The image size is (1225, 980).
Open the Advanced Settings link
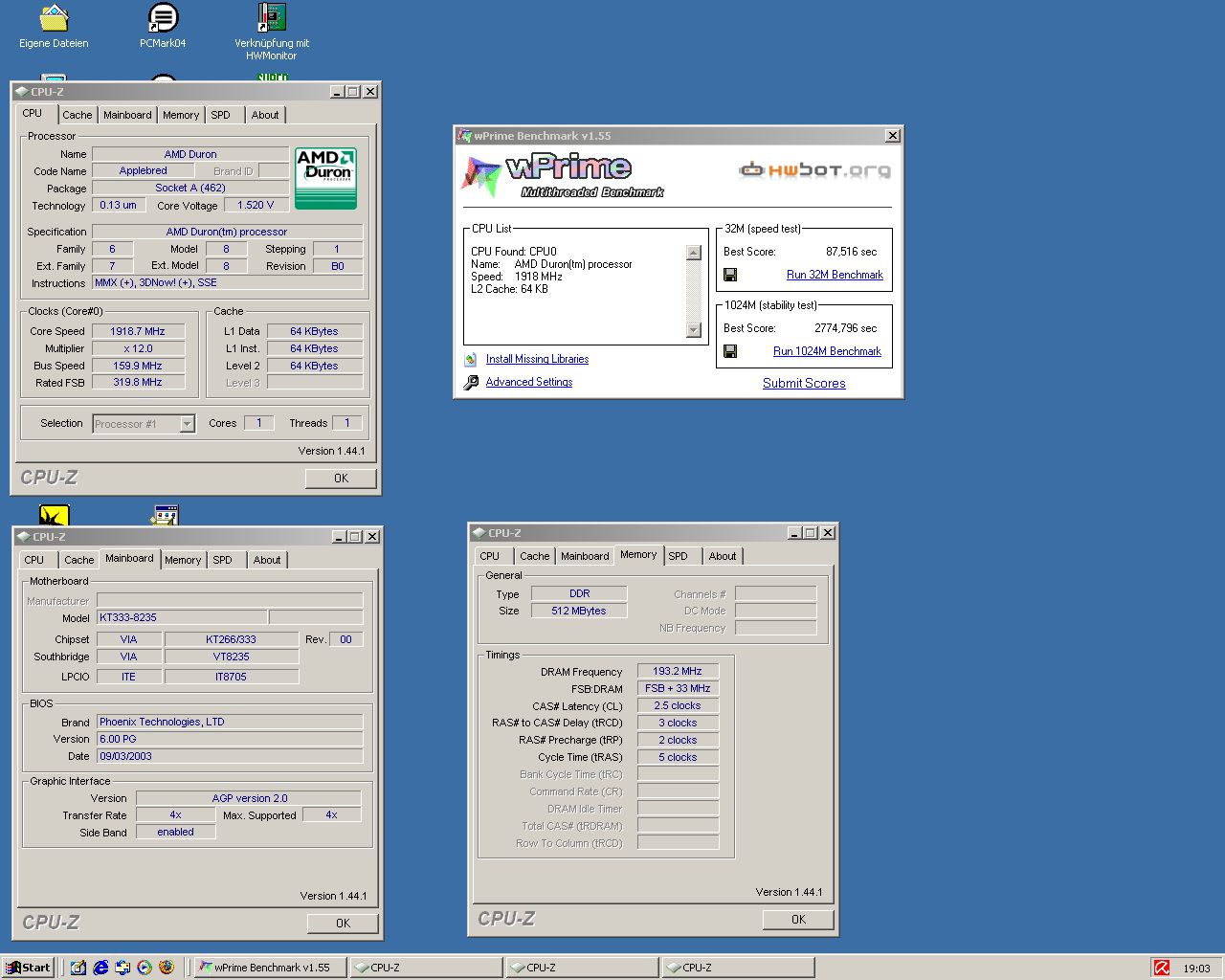click(x=529, y=382)
